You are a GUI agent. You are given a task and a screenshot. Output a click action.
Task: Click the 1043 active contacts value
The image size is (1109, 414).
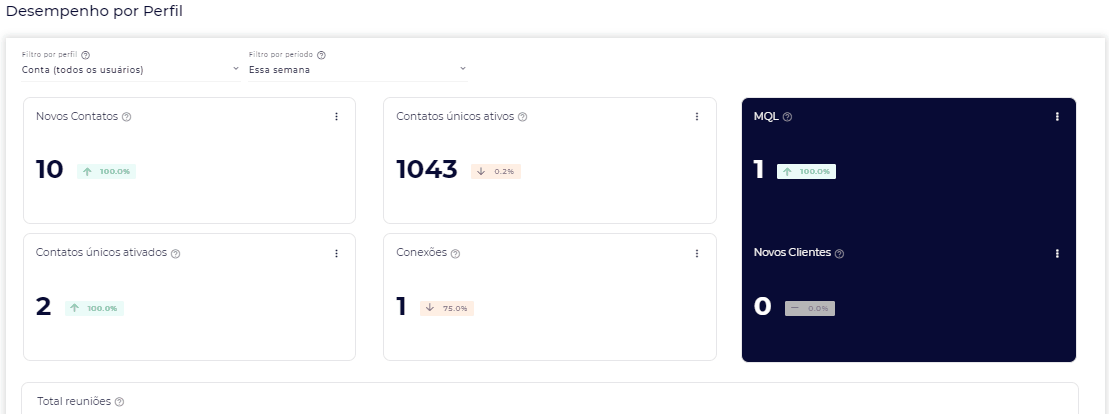[427, 170]
